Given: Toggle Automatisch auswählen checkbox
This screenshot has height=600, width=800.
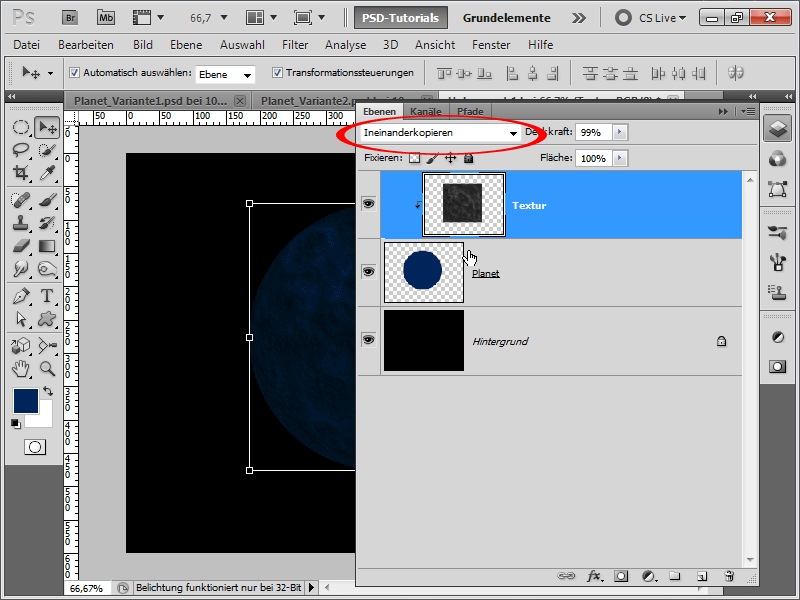Looking at the screenshot, I should point(74,72).
